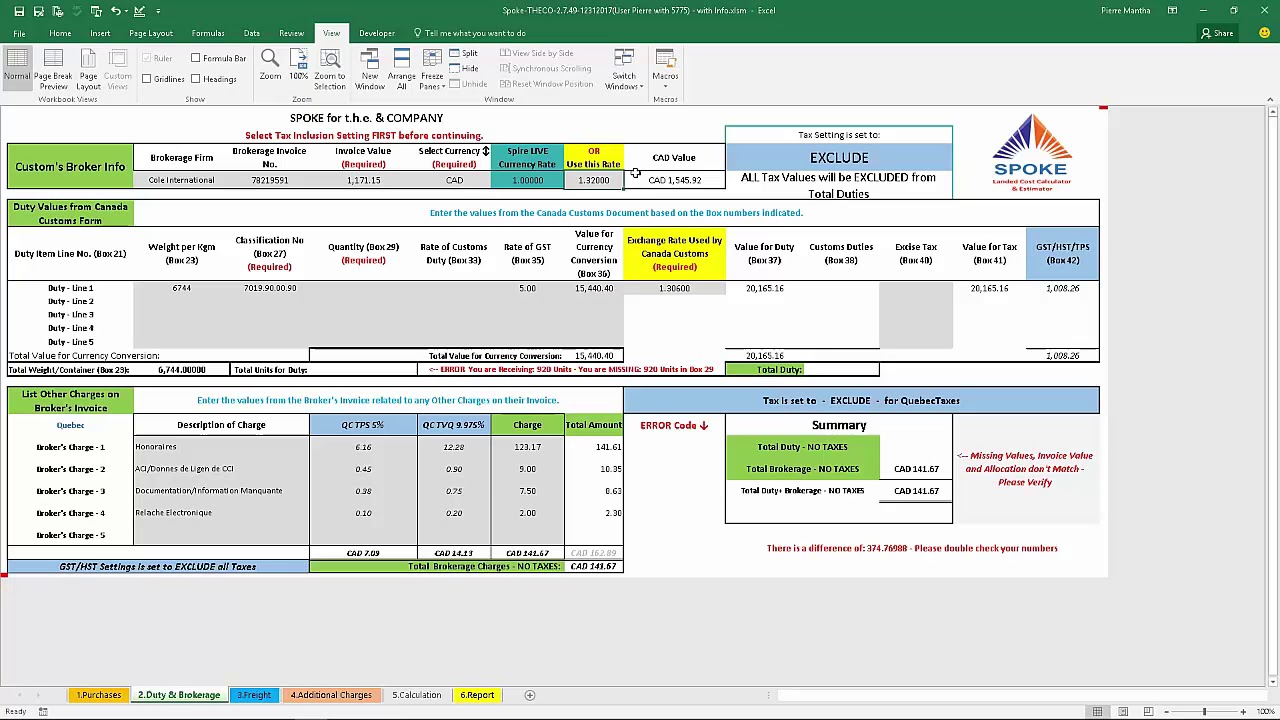Click the macro record icon in status bar
The image size is (1280, 720).
click(43, 711)
